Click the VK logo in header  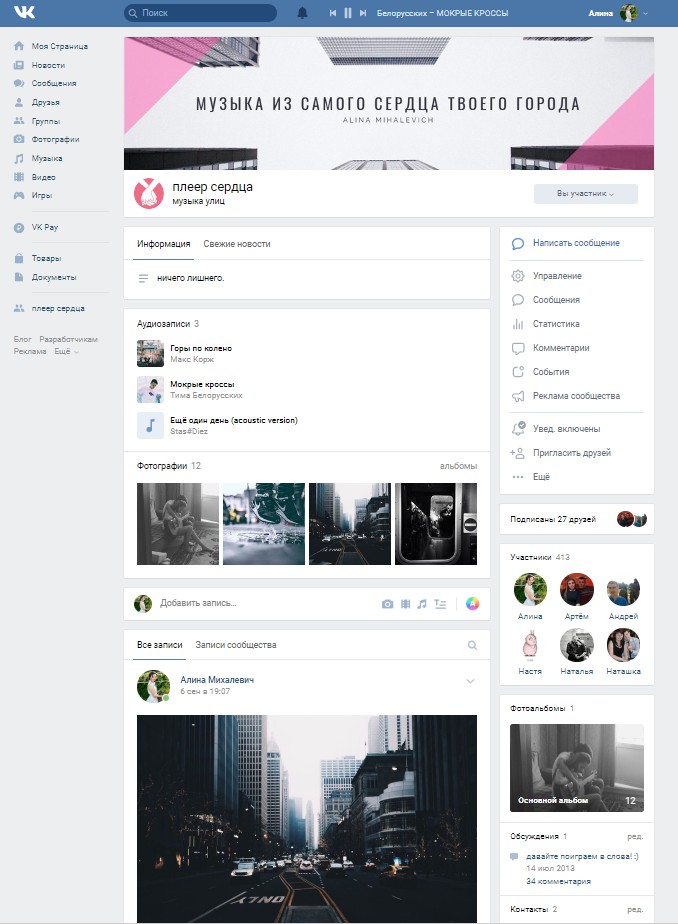[x=24, y=12]
